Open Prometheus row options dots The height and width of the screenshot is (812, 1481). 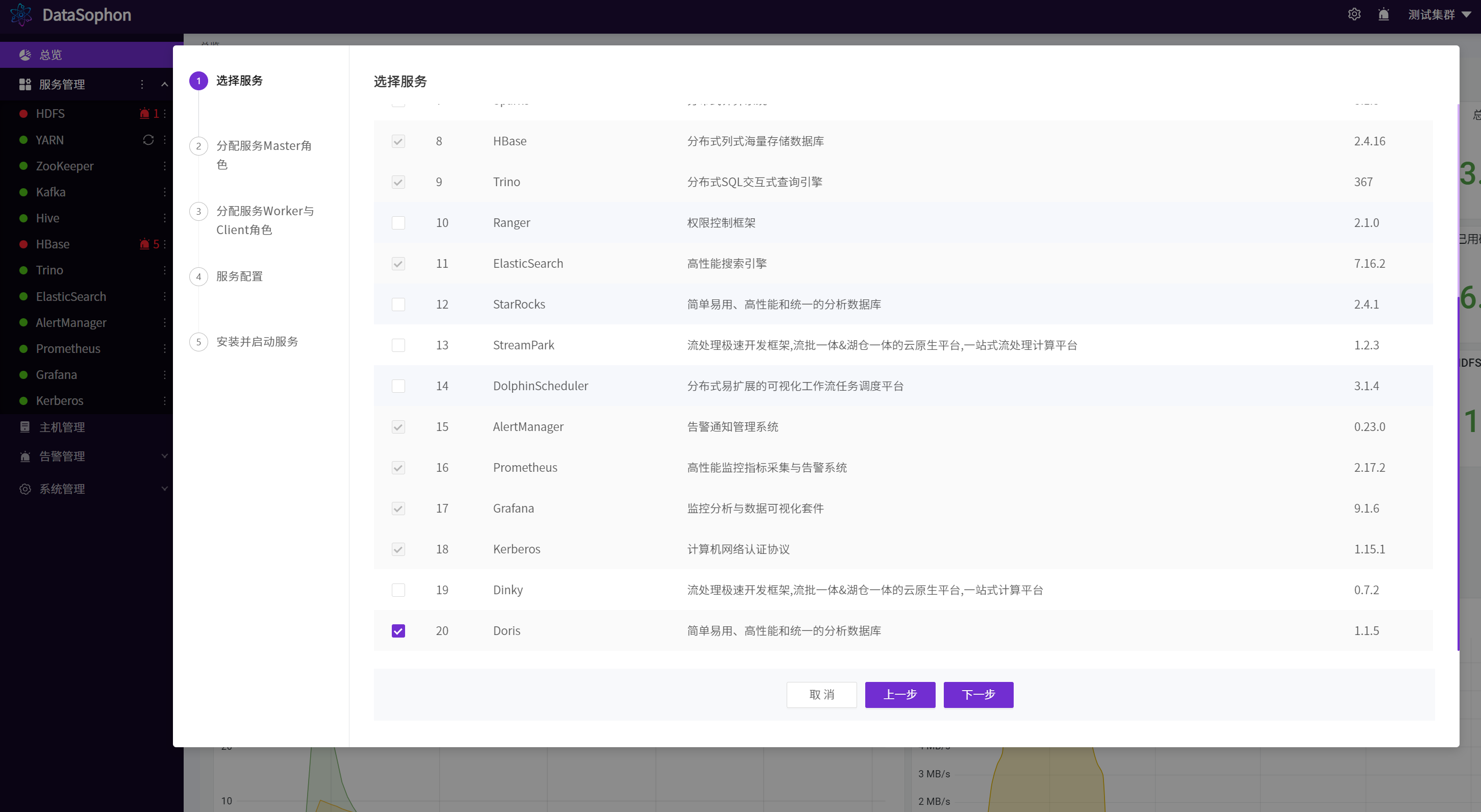[164, 349]
